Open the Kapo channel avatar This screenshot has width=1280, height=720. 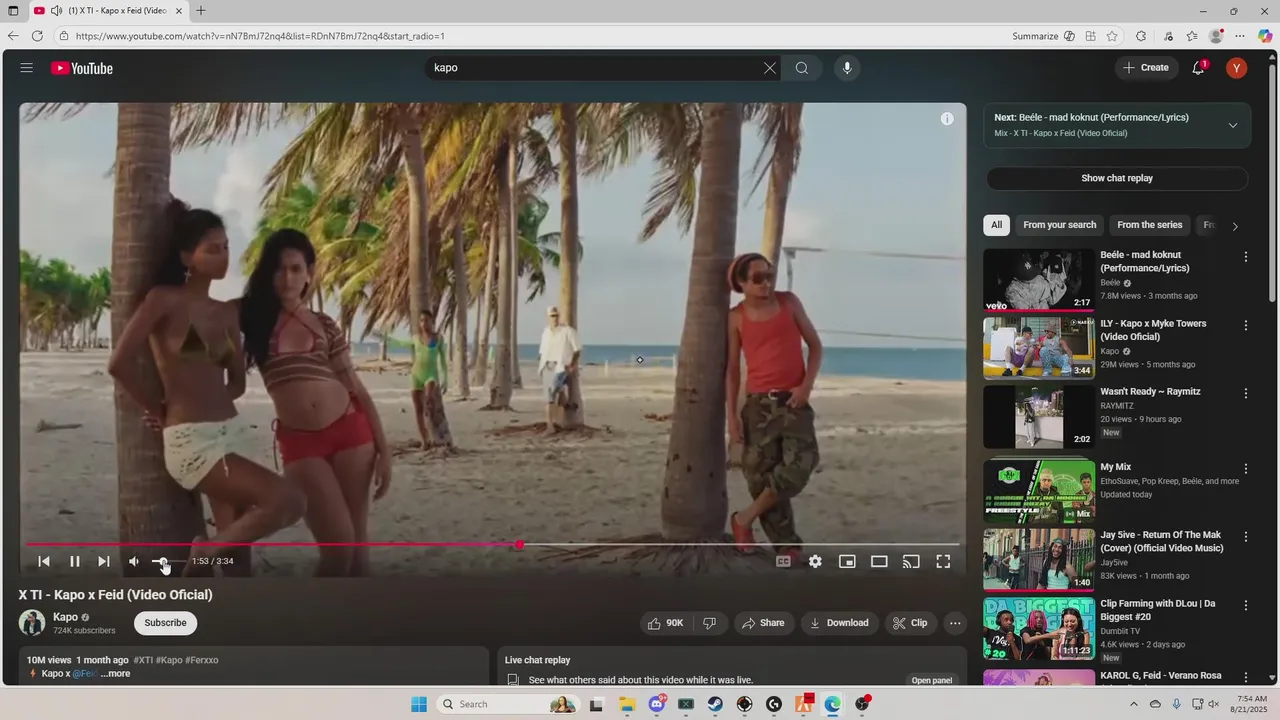[32, 622]
